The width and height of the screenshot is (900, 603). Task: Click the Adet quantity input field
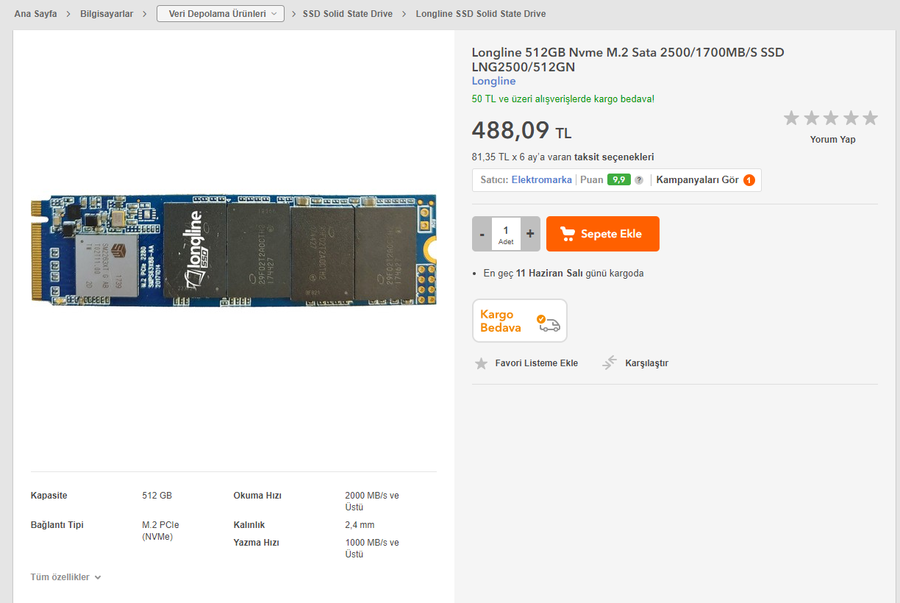tap(506, 234)
